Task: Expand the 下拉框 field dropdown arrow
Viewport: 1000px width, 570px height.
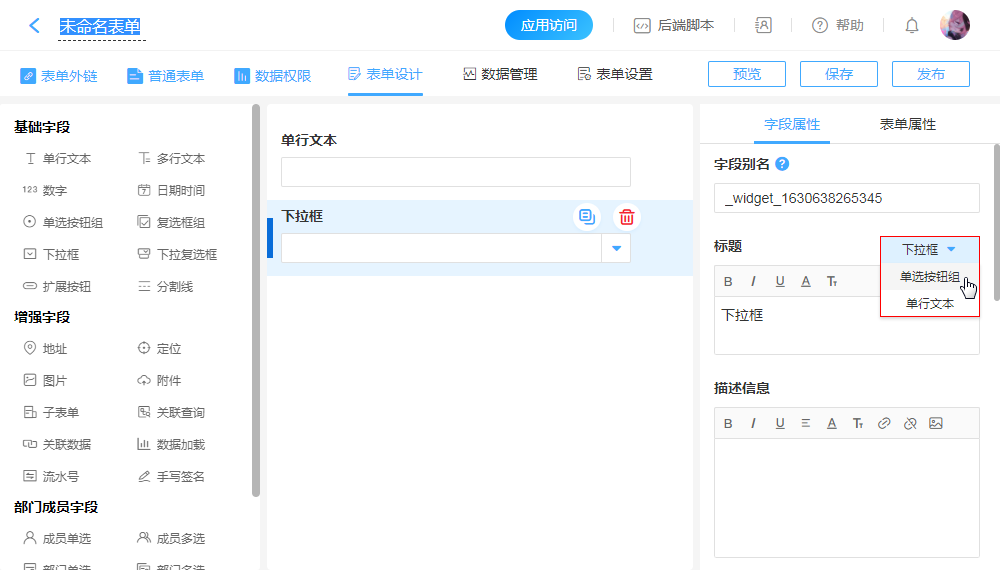Action: coord(616,248)
